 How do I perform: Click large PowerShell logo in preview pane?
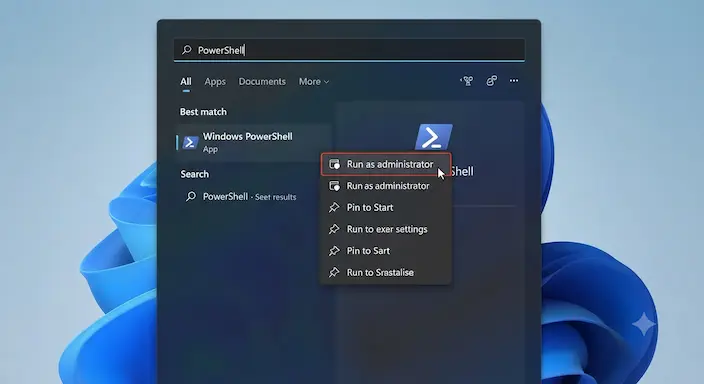(x=433, y=137)
